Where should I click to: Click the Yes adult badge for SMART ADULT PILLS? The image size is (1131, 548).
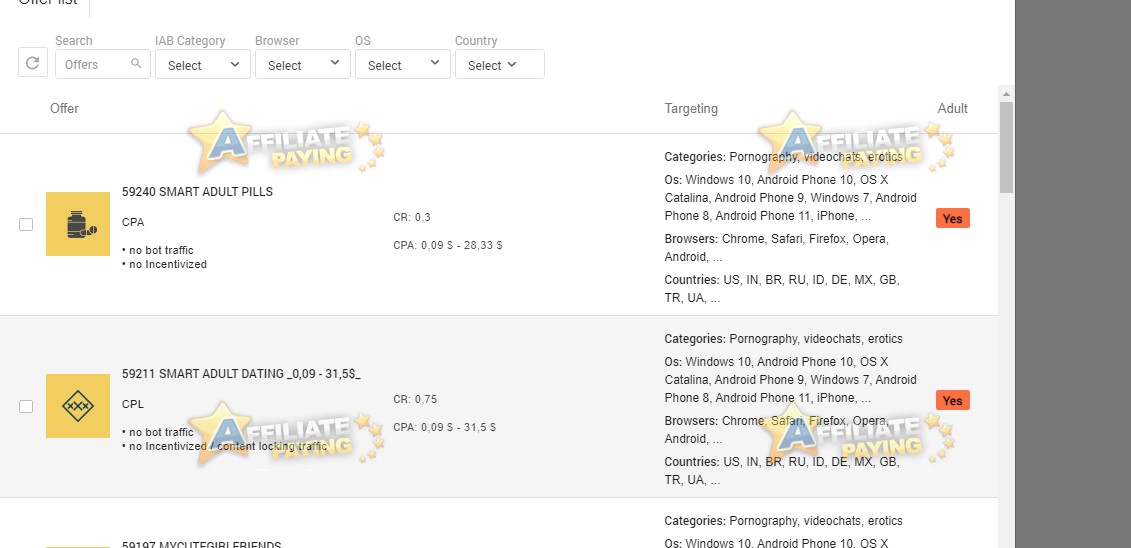[953, 218]
